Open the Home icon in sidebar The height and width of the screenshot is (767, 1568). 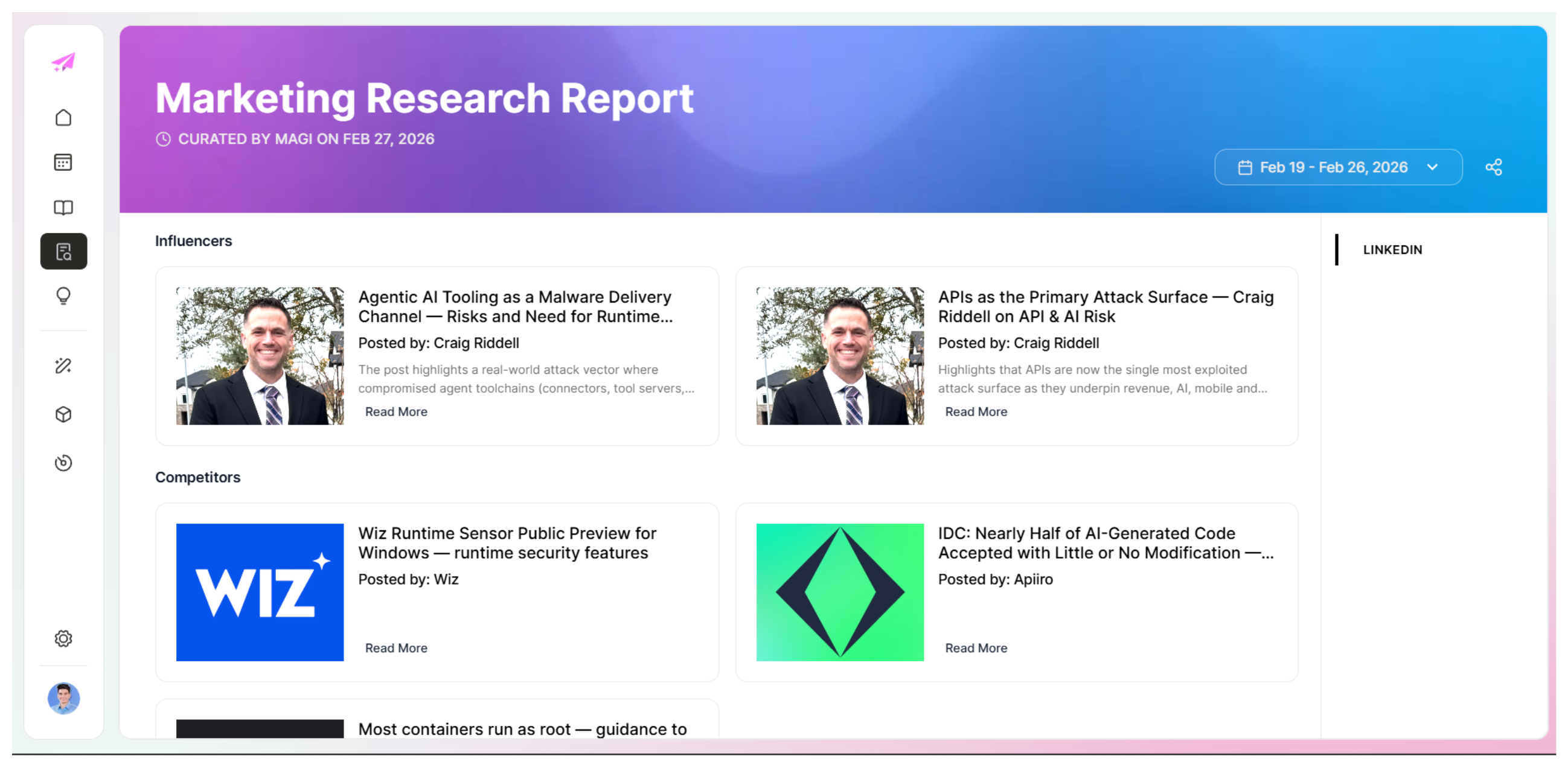[63, 118]
